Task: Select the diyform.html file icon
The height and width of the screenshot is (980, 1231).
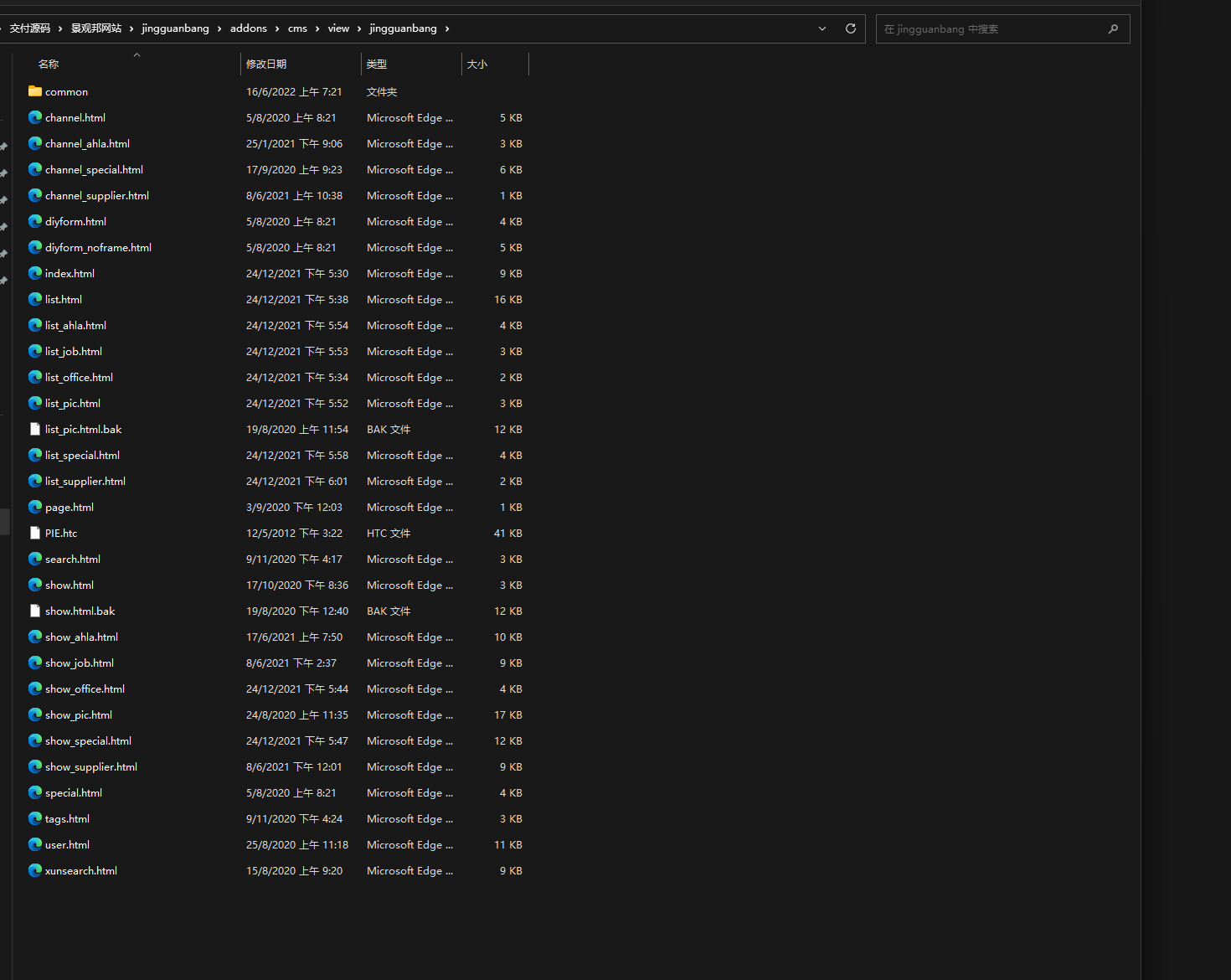Action: click(x=35, y=221)
